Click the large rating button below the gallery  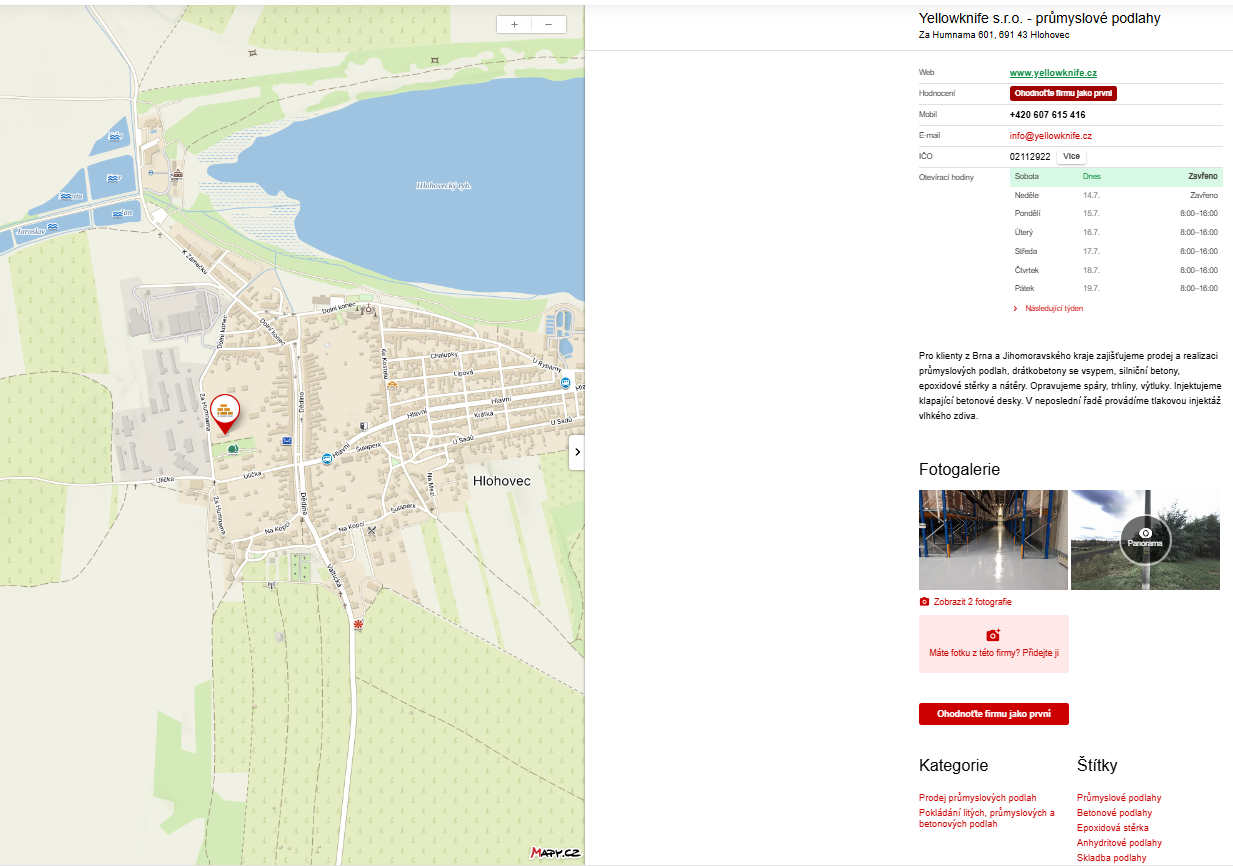pyautogui.click(x=994, y=714)
